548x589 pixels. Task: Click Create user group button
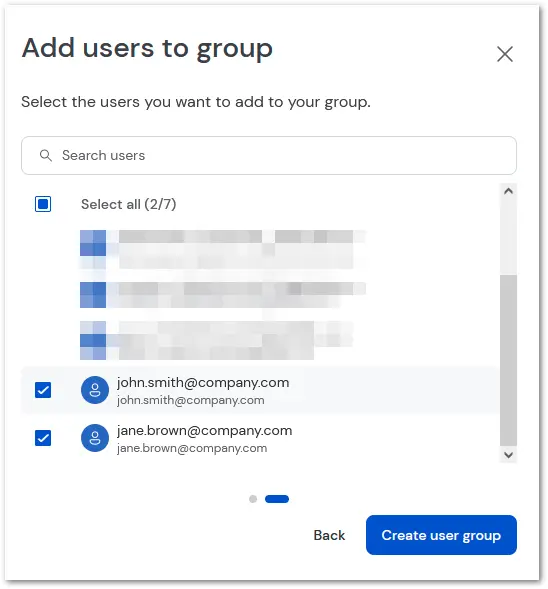pos(441,535)
